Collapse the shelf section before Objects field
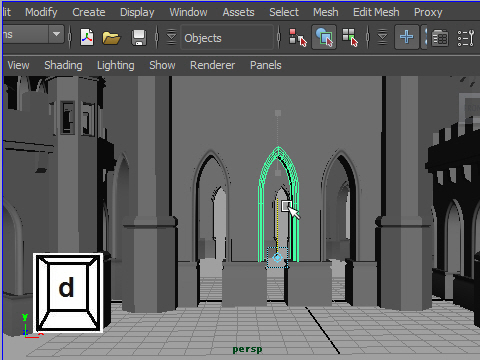 [171, 37]
